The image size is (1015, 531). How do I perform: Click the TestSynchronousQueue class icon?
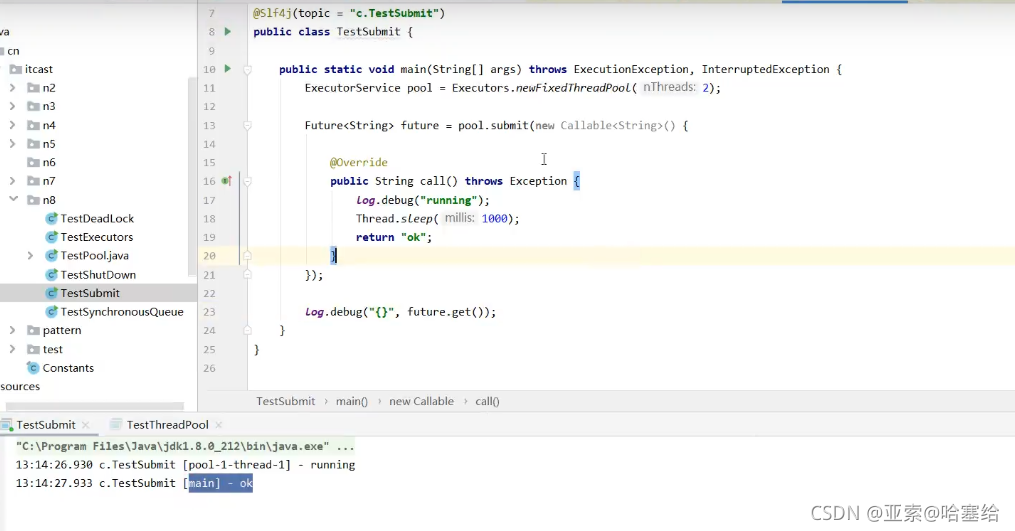point(52,312)
